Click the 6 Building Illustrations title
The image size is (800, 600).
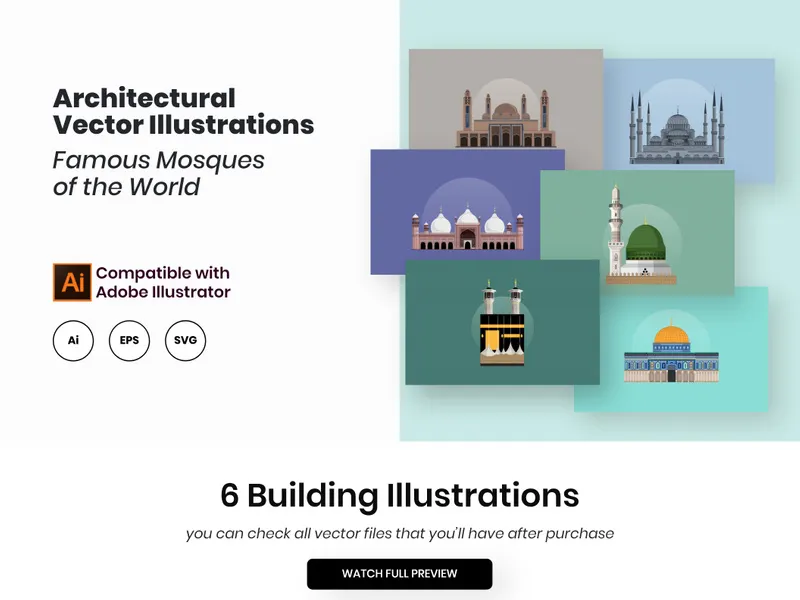399,494
